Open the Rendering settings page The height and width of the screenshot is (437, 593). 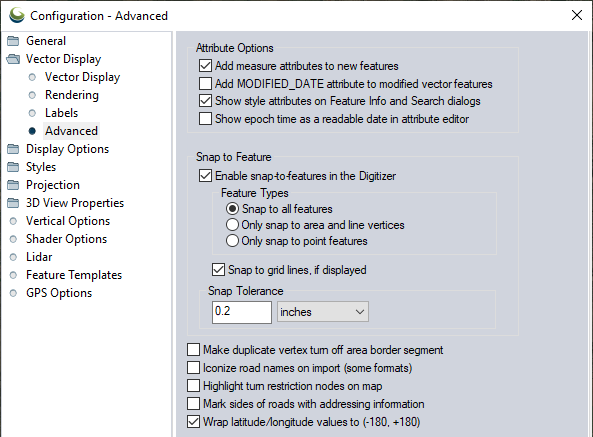click(x=72, y=95)
